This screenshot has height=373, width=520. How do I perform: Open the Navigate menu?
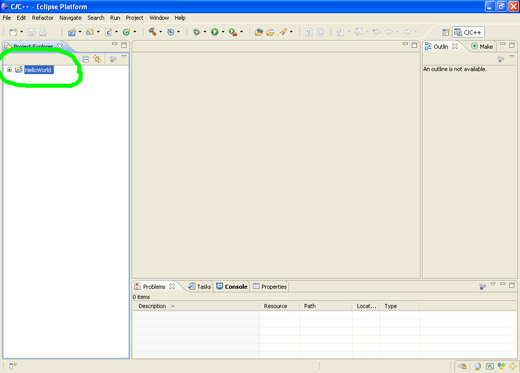click(70, 18)
